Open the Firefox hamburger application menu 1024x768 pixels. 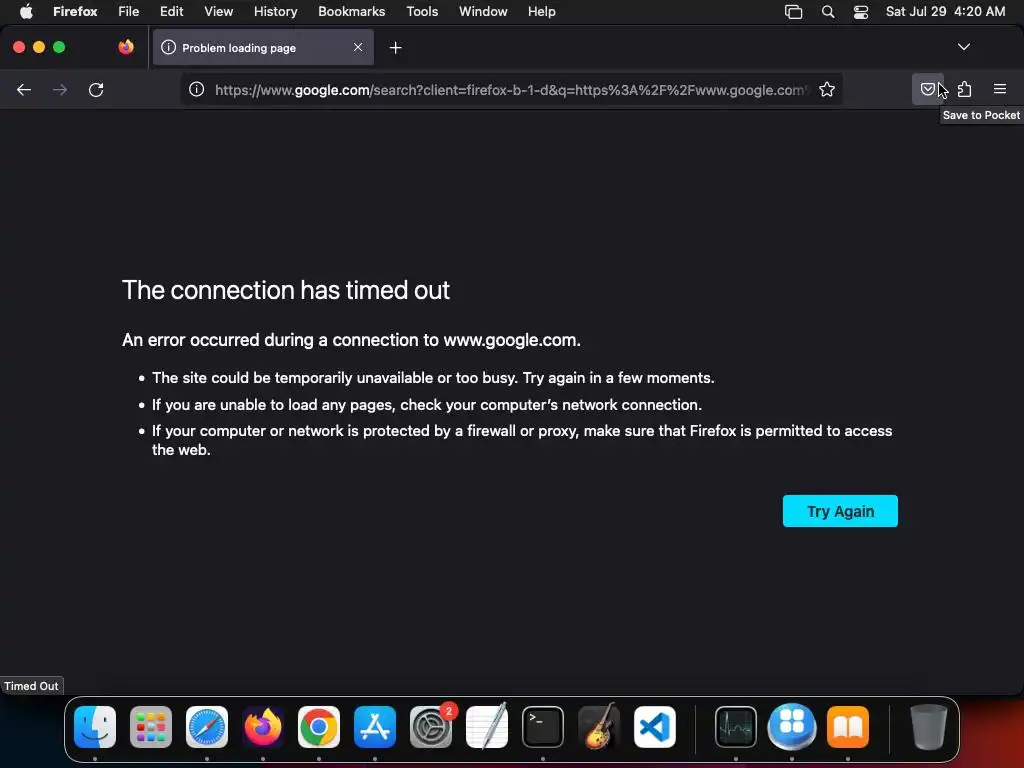(x=1000, y=89)
